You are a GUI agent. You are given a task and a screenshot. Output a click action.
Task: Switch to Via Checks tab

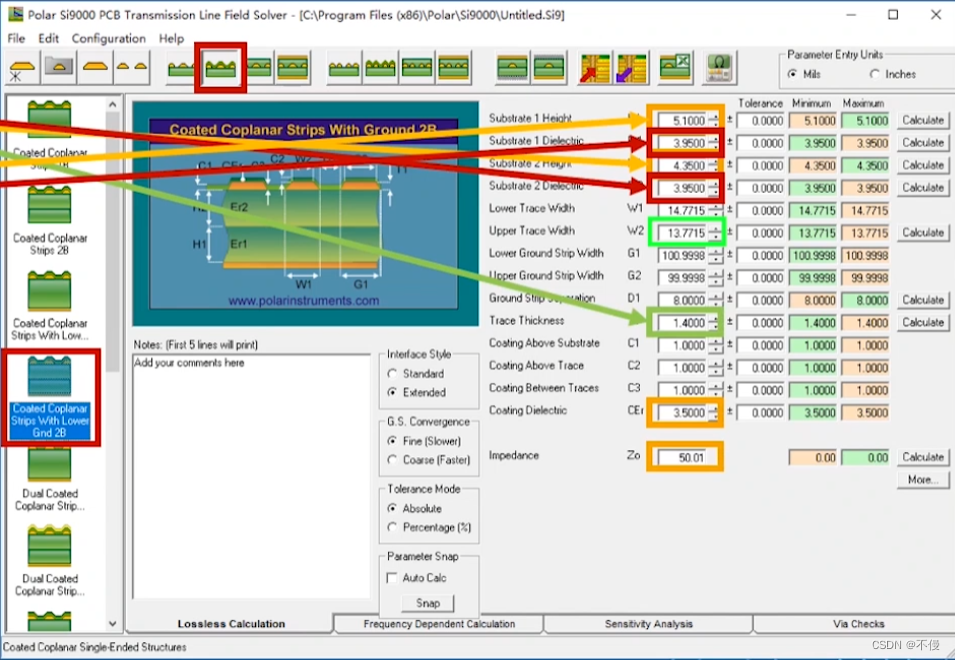pos(858,624)
